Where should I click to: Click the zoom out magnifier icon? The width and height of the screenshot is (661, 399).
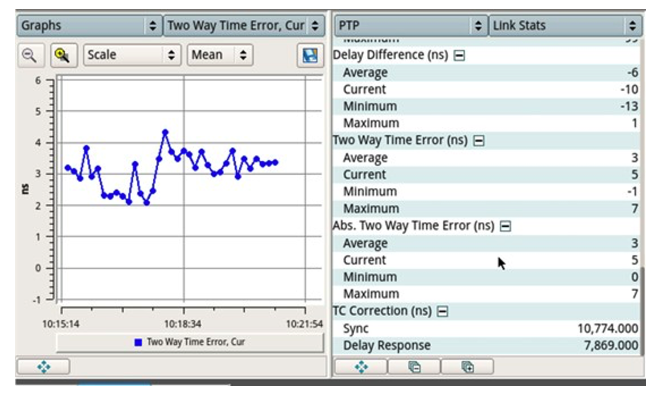pyautogui.click(x=31, y=55)
